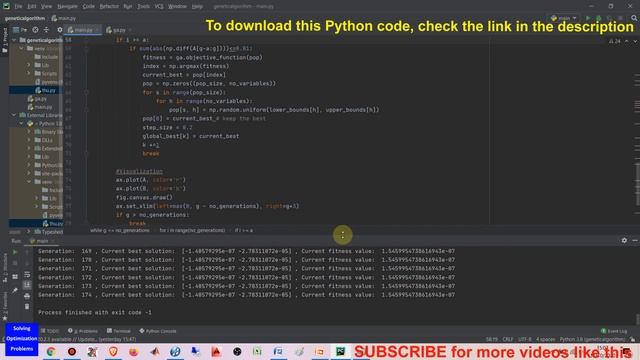
Task: Rerun main with green play icon in Run panel
Action: [15, 252]
